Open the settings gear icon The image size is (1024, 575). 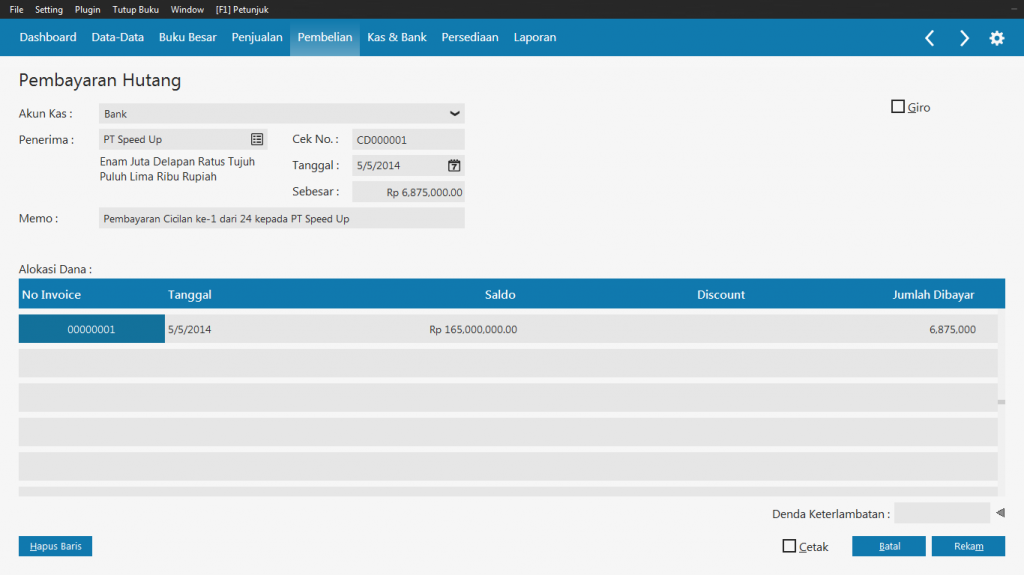tap(997, 38)
